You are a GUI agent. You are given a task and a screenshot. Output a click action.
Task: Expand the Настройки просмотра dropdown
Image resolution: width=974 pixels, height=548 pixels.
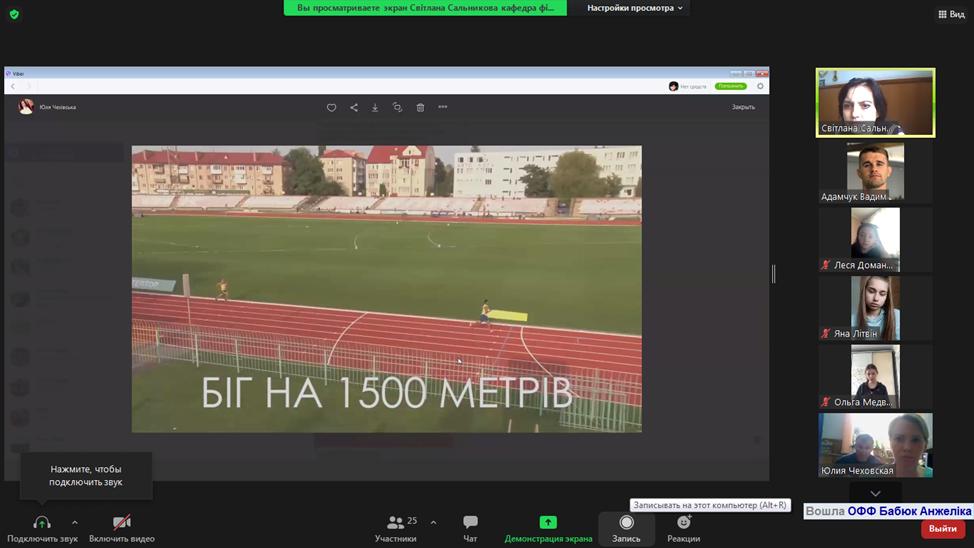(x=635, y=8)
